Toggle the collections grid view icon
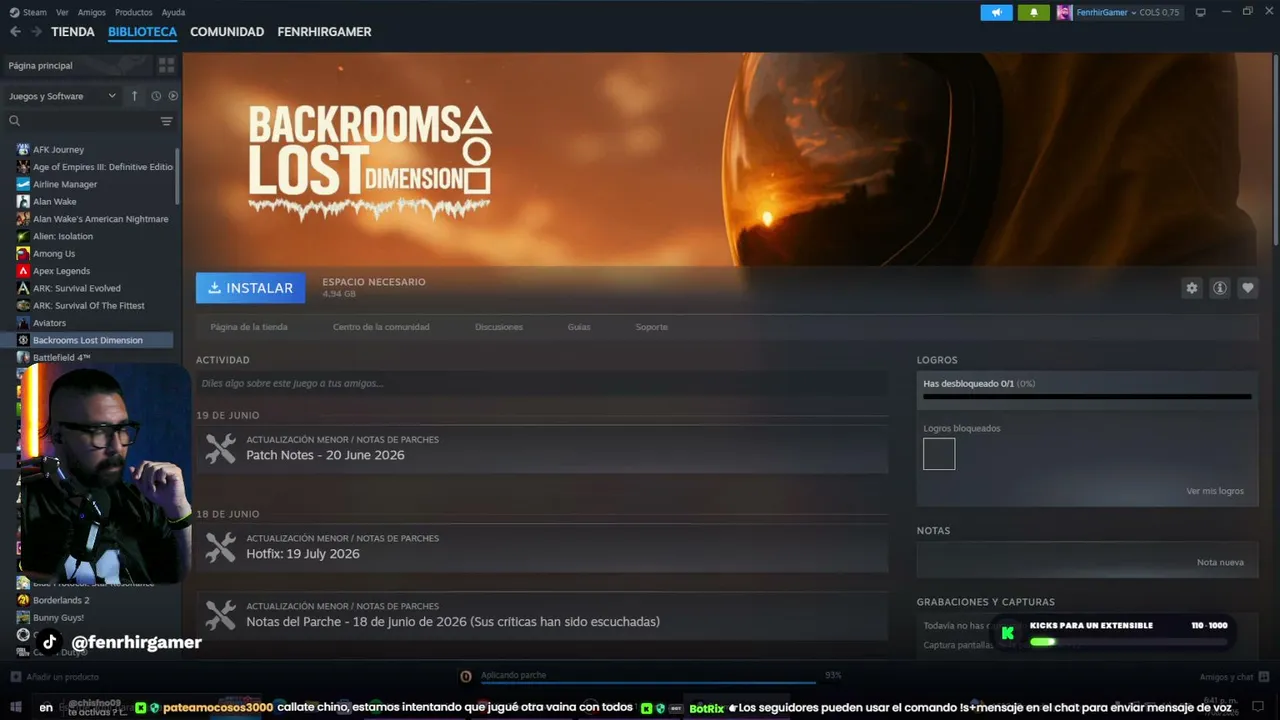Viewport: 1280px width, 720px height. [166, 65]
